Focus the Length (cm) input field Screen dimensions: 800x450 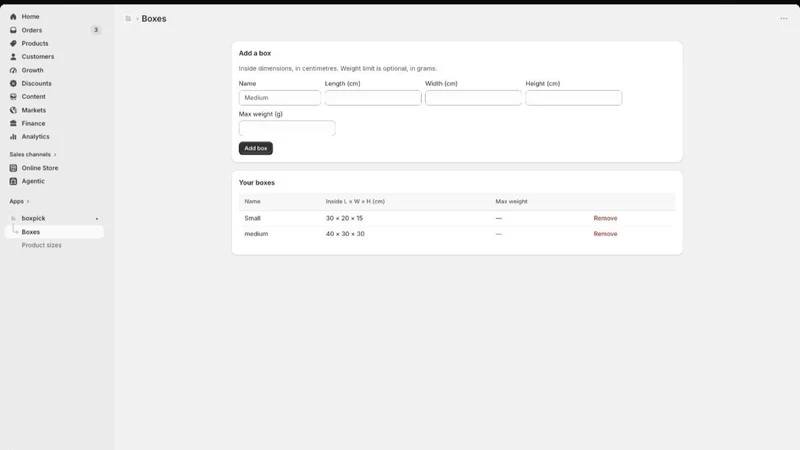[x=373, y=97]
